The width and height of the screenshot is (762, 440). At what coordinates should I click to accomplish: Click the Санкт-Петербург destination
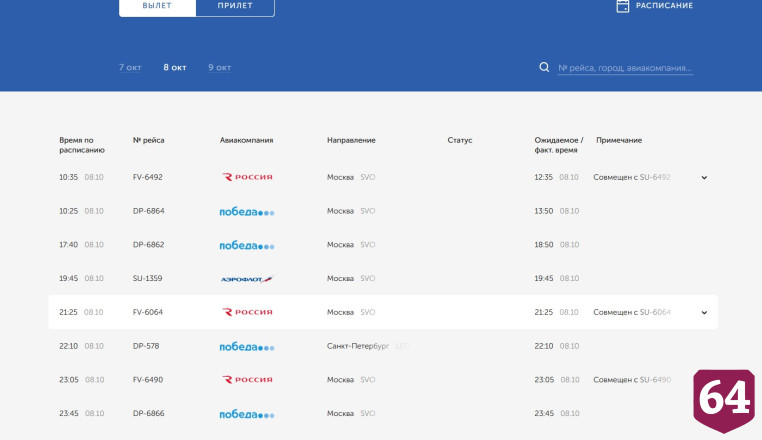[358, 346]
